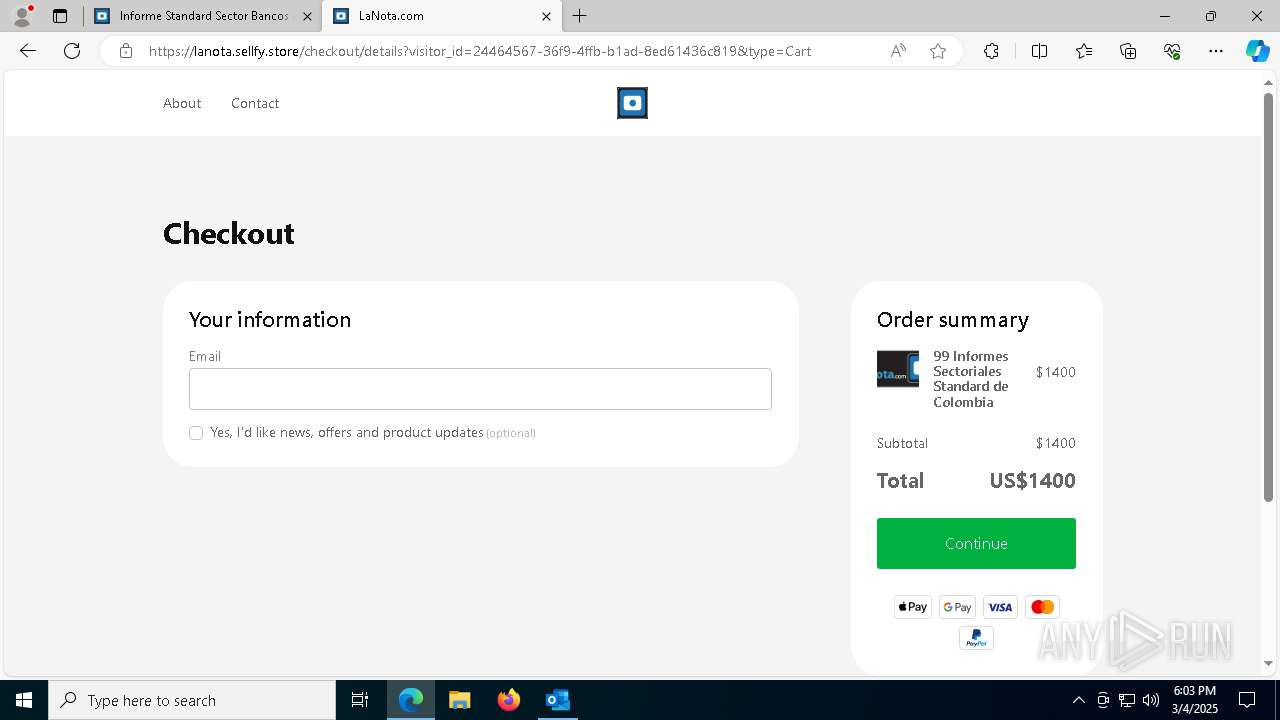Image resolution: width=1280 pixels, height=720 pixels.
Task: Select the Apple Pay payment icon
Action: 913,607
